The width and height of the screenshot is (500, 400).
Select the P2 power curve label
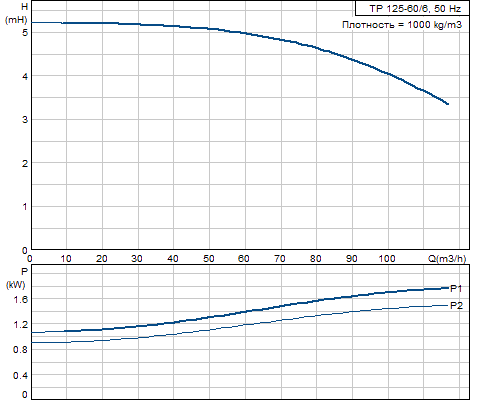click(x=456, y=306)
